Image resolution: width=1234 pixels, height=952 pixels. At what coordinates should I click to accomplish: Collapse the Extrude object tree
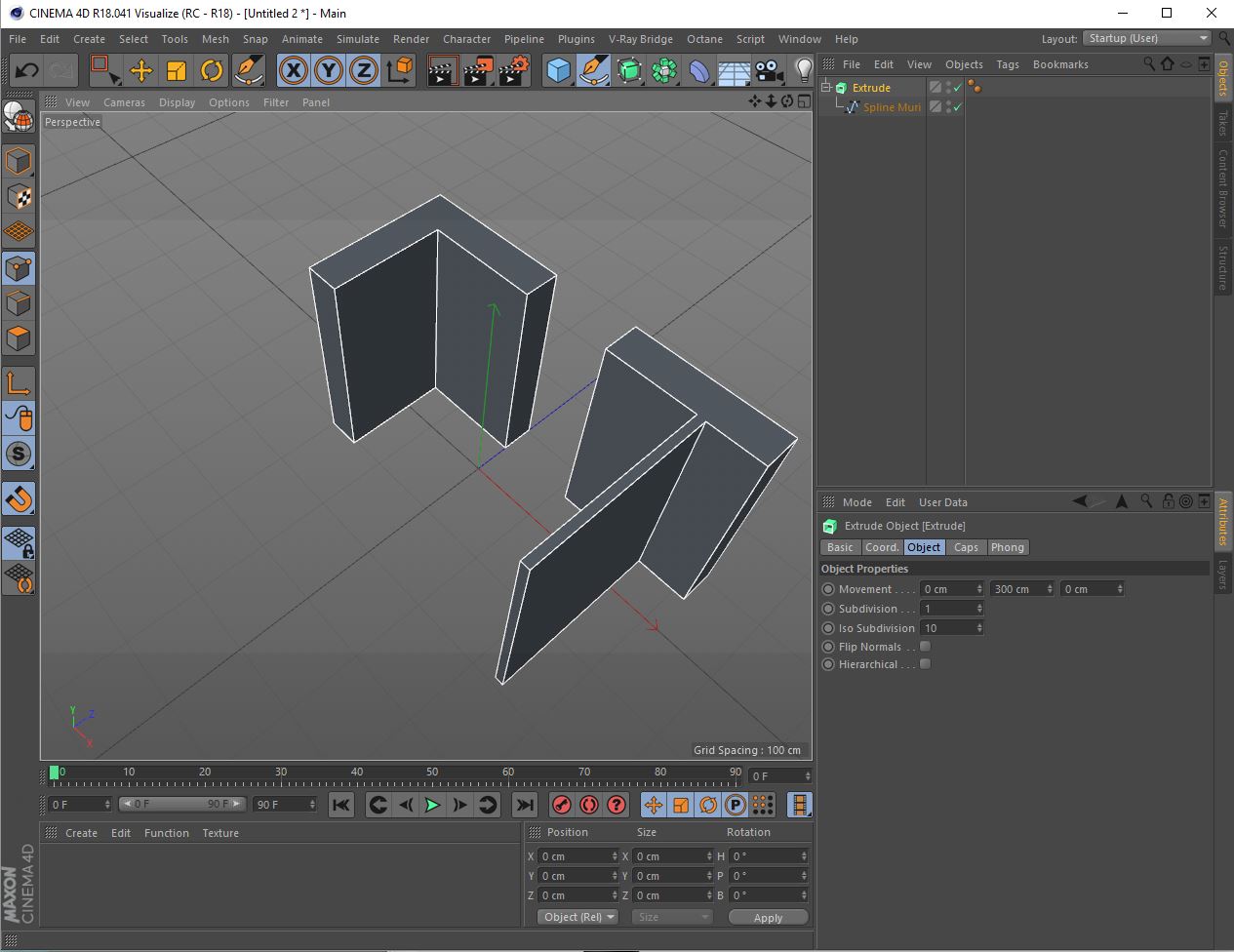pos(826,88)
